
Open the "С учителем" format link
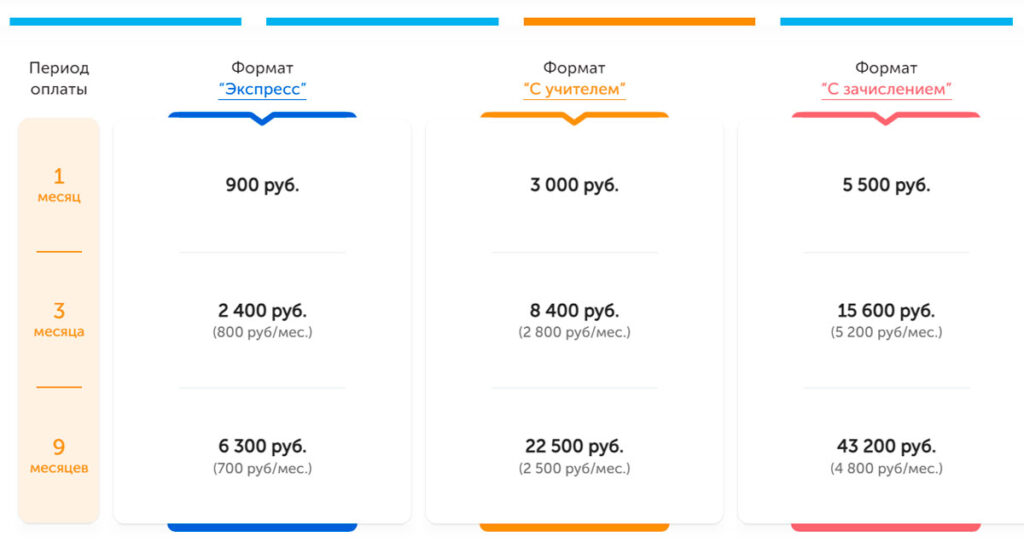pos(574,89)
